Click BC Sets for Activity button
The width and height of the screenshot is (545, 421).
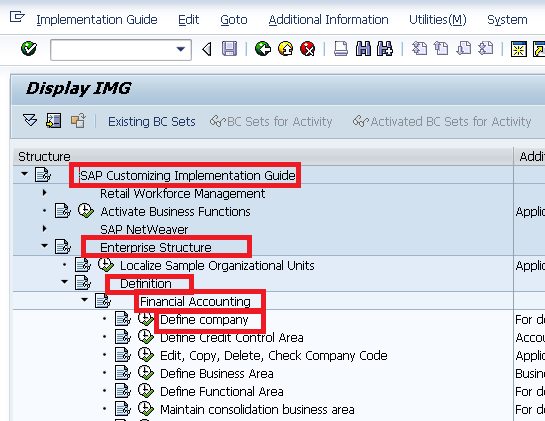[271, 122]
